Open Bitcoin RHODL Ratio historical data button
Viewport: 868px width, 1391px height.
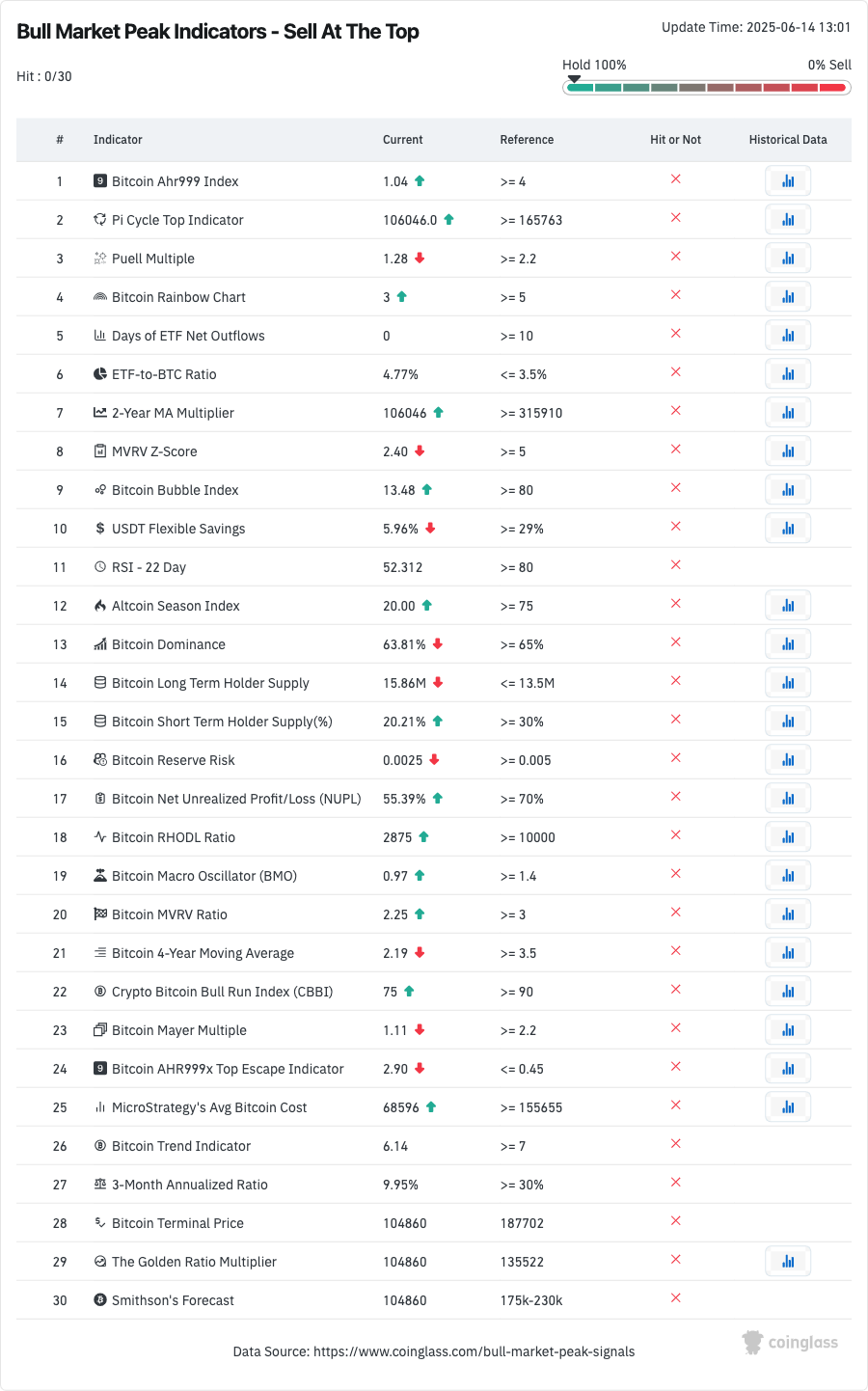point(788,837)
